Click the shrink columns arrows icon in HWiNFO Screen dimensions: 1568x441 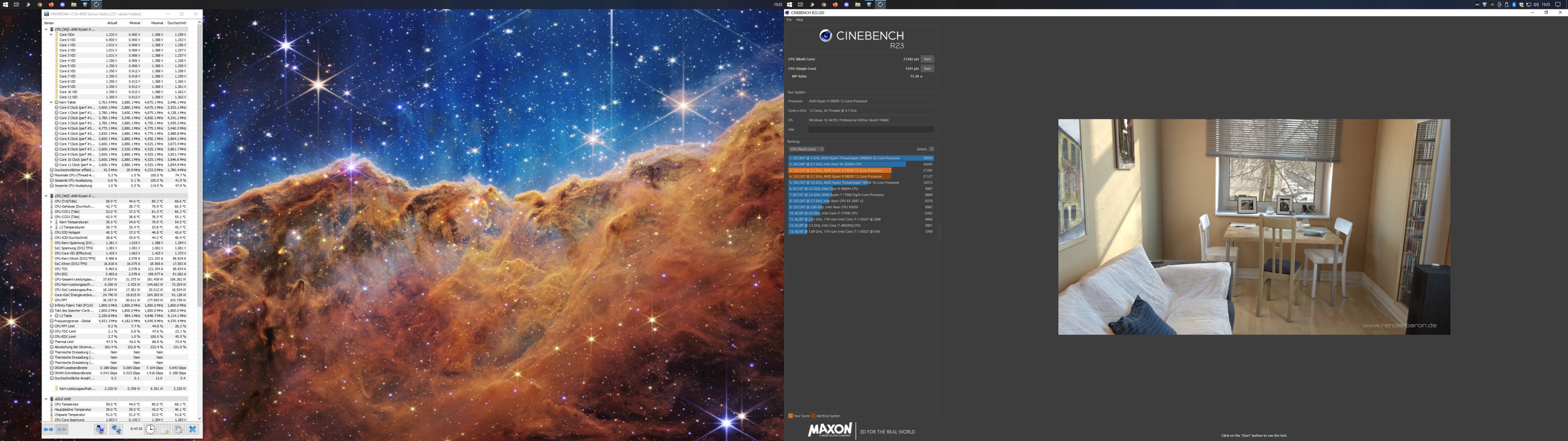pyautogui.click(x=62, y=430)
